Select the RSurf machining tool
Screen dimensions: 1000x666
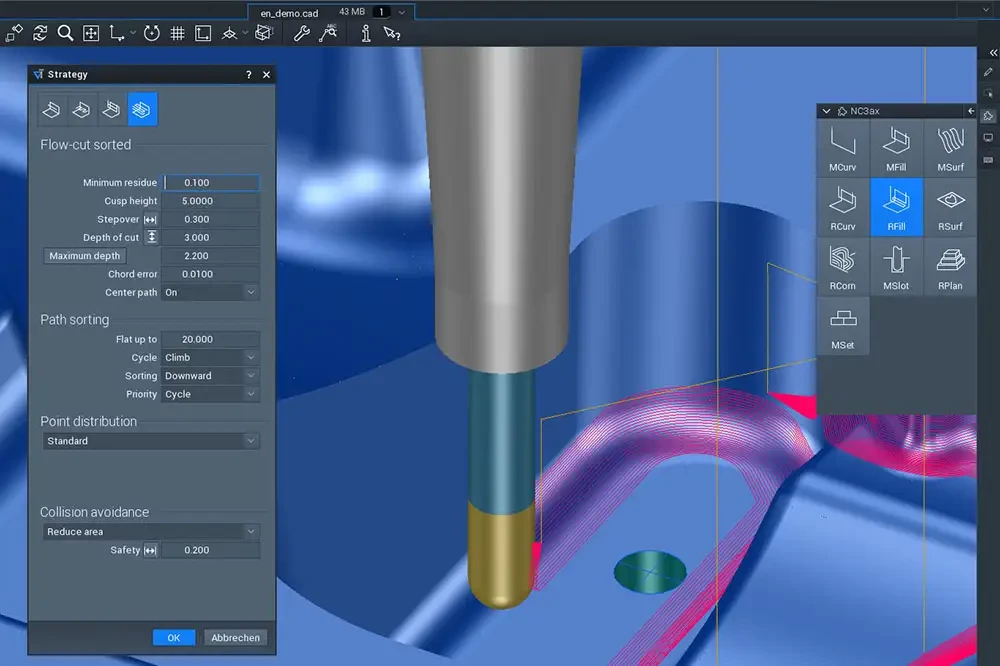pyautogui.click(x=950, y=207)
